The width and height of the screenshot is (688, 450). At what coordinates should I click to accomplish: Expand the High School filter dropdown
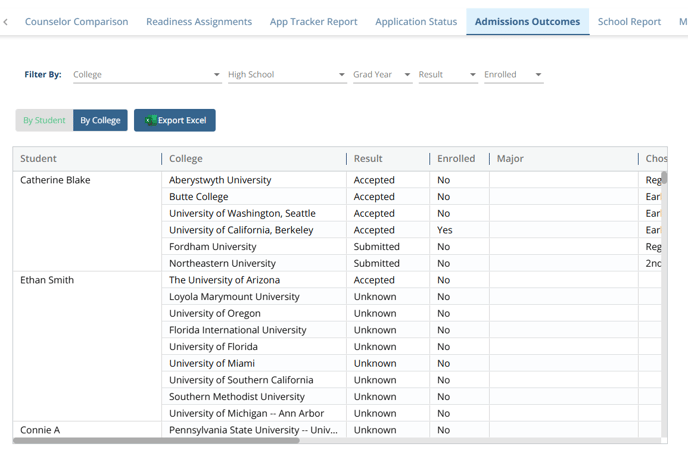[x=287, y=75]
